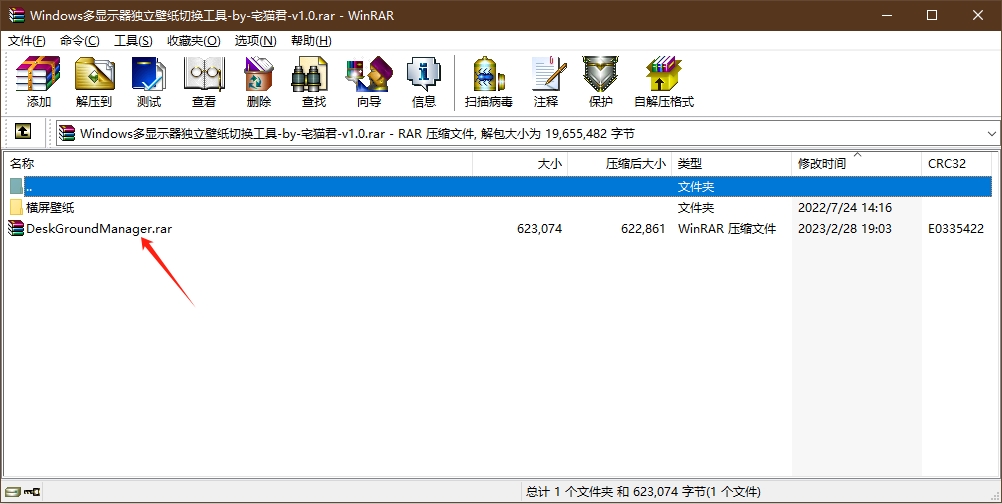Image resolution: width=1002 pixels, height=504 pixels.
Task: Click date cell 2022/7/24 14:16
Action: tap(845, 208)
